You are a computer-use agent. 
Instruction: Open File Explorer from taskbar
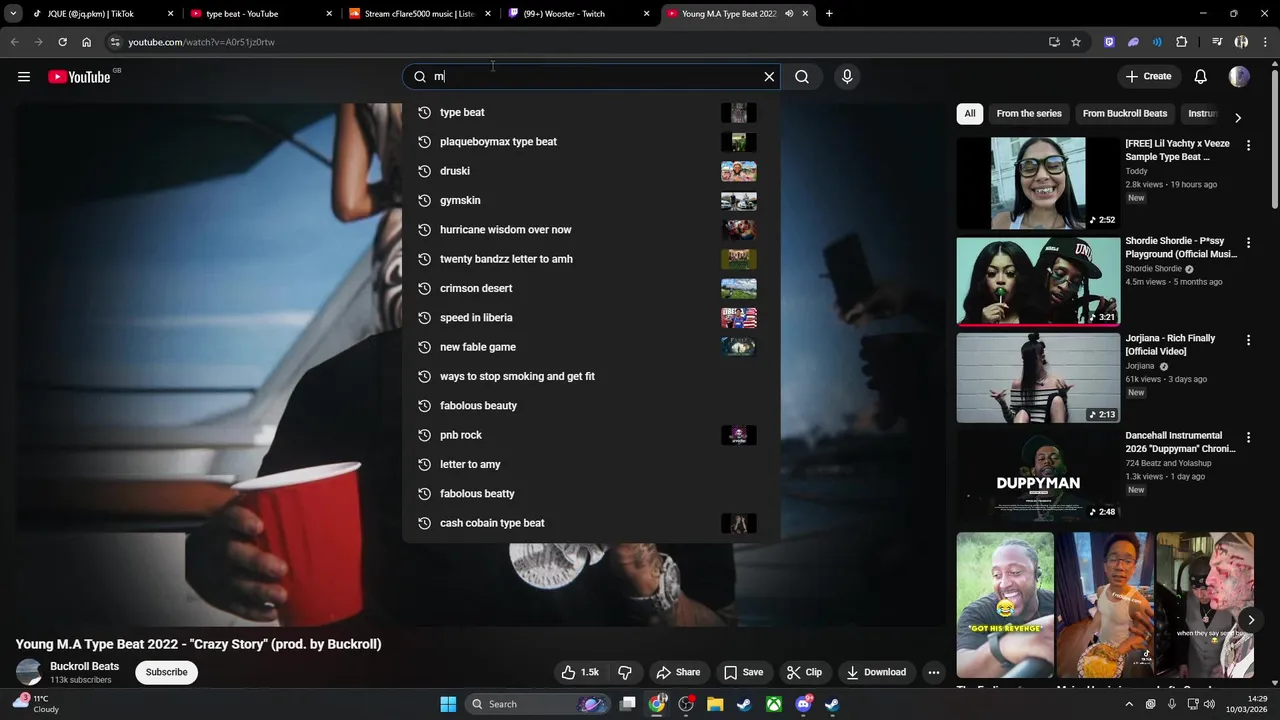click(715, 704)
